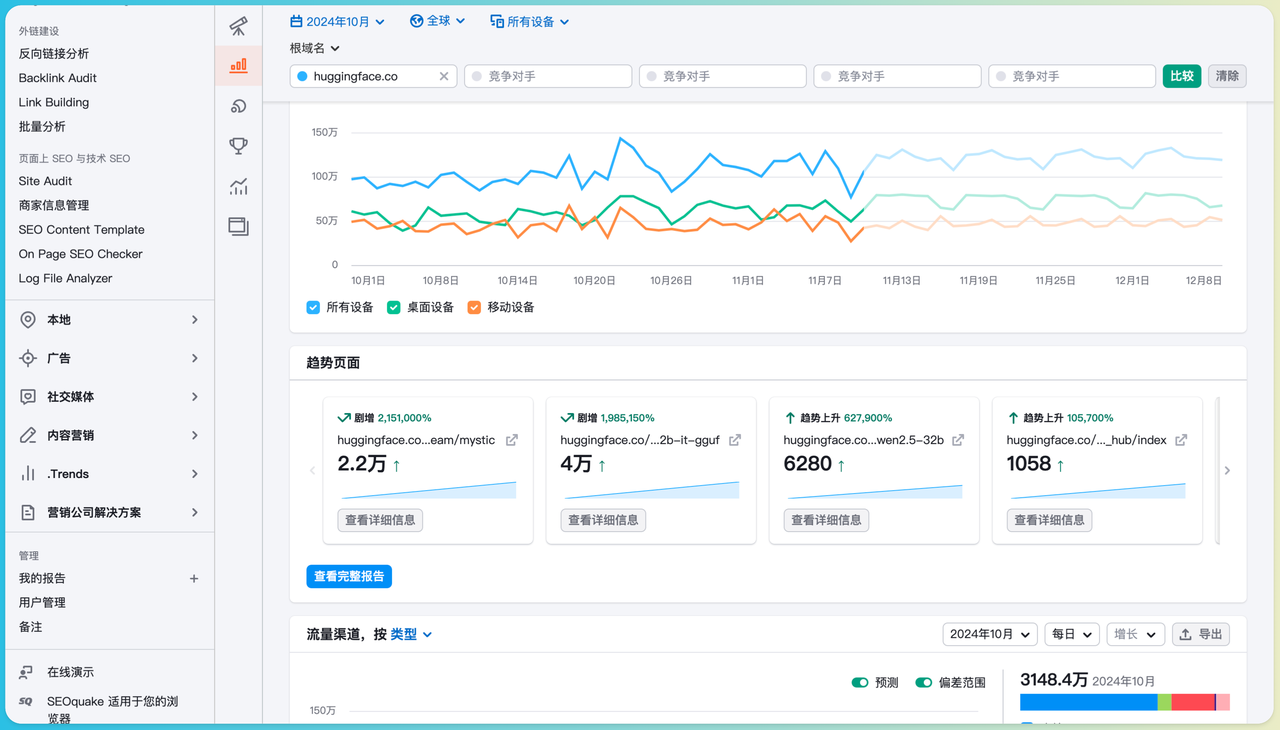Uncheck the 移动设备 chart legend checkbox
This screenshot has width=1280, height=730.
coord(474,307)
